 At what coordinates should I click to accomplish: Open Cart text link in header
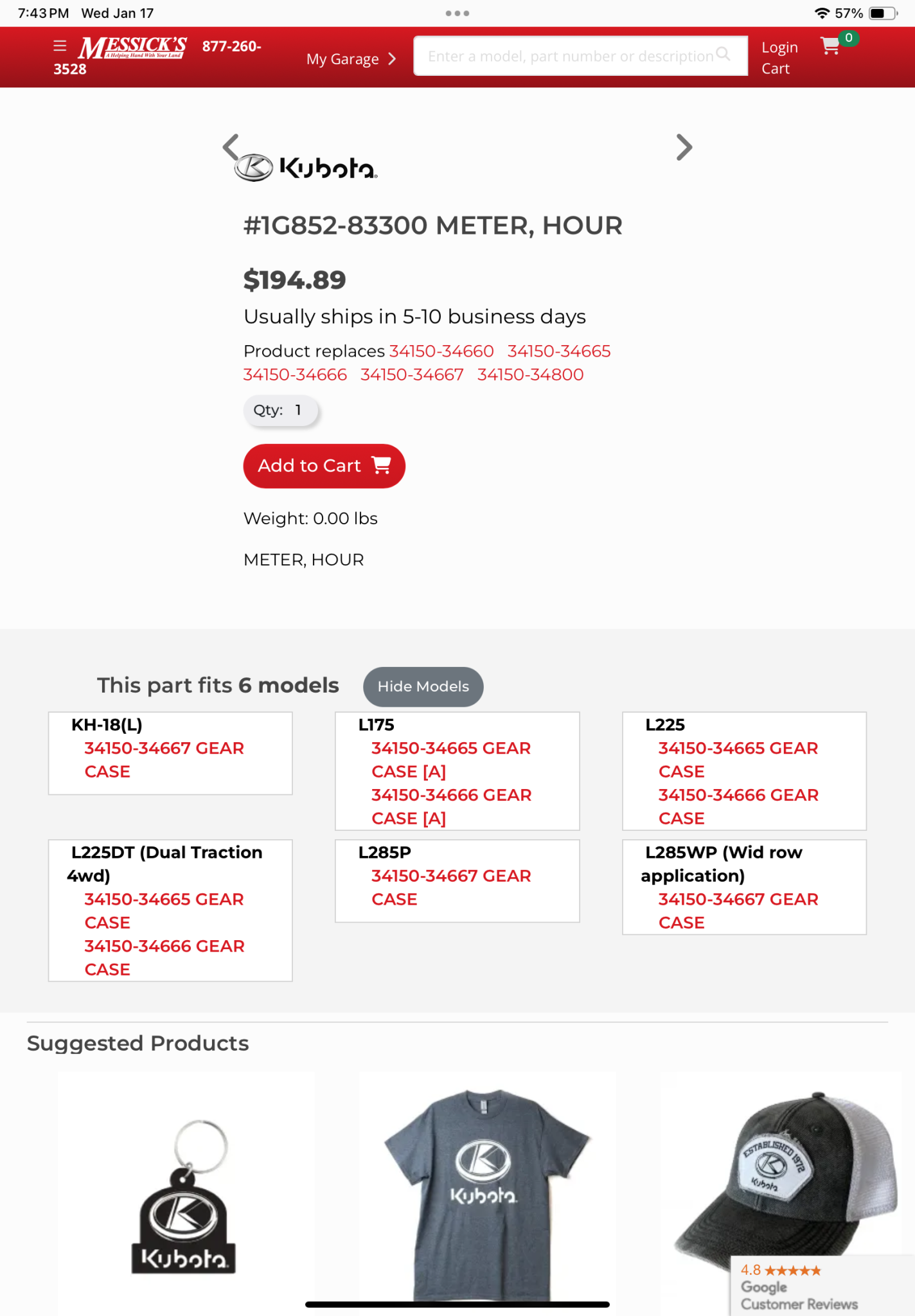click(x=775, y=69)
